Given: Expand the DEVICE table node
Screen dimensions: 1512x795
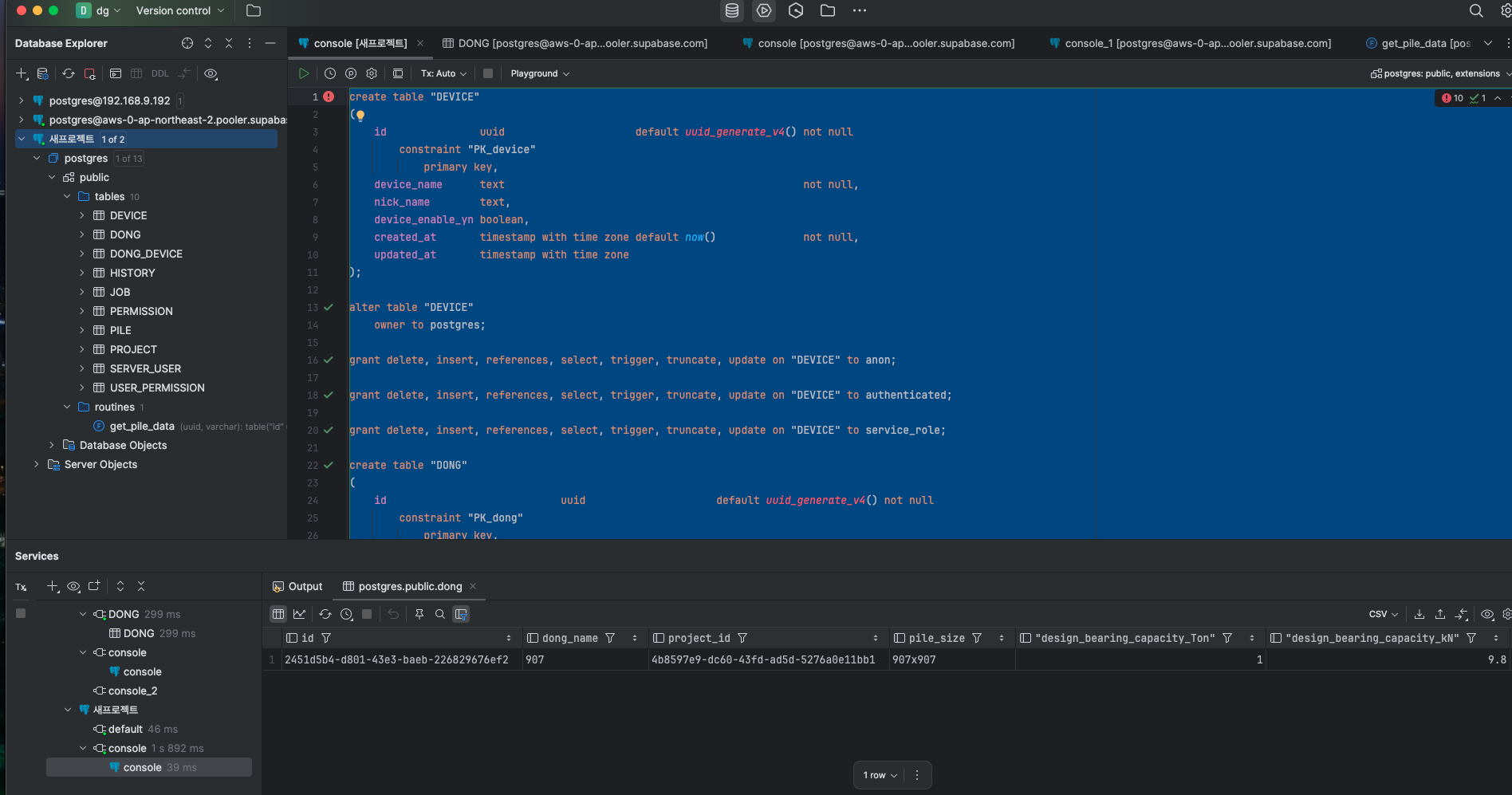Looking at the screenshot, I should [81, 215].
